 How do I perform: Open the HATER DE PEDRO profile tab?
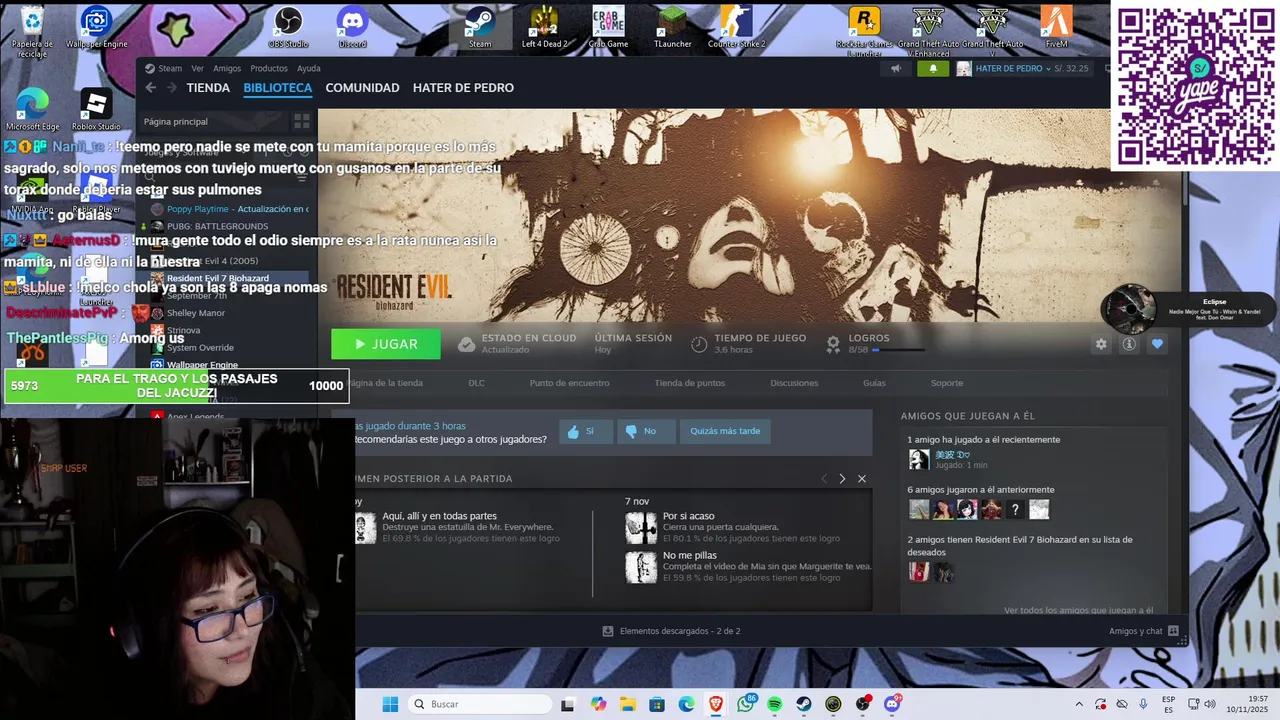(x=463, y=88)
